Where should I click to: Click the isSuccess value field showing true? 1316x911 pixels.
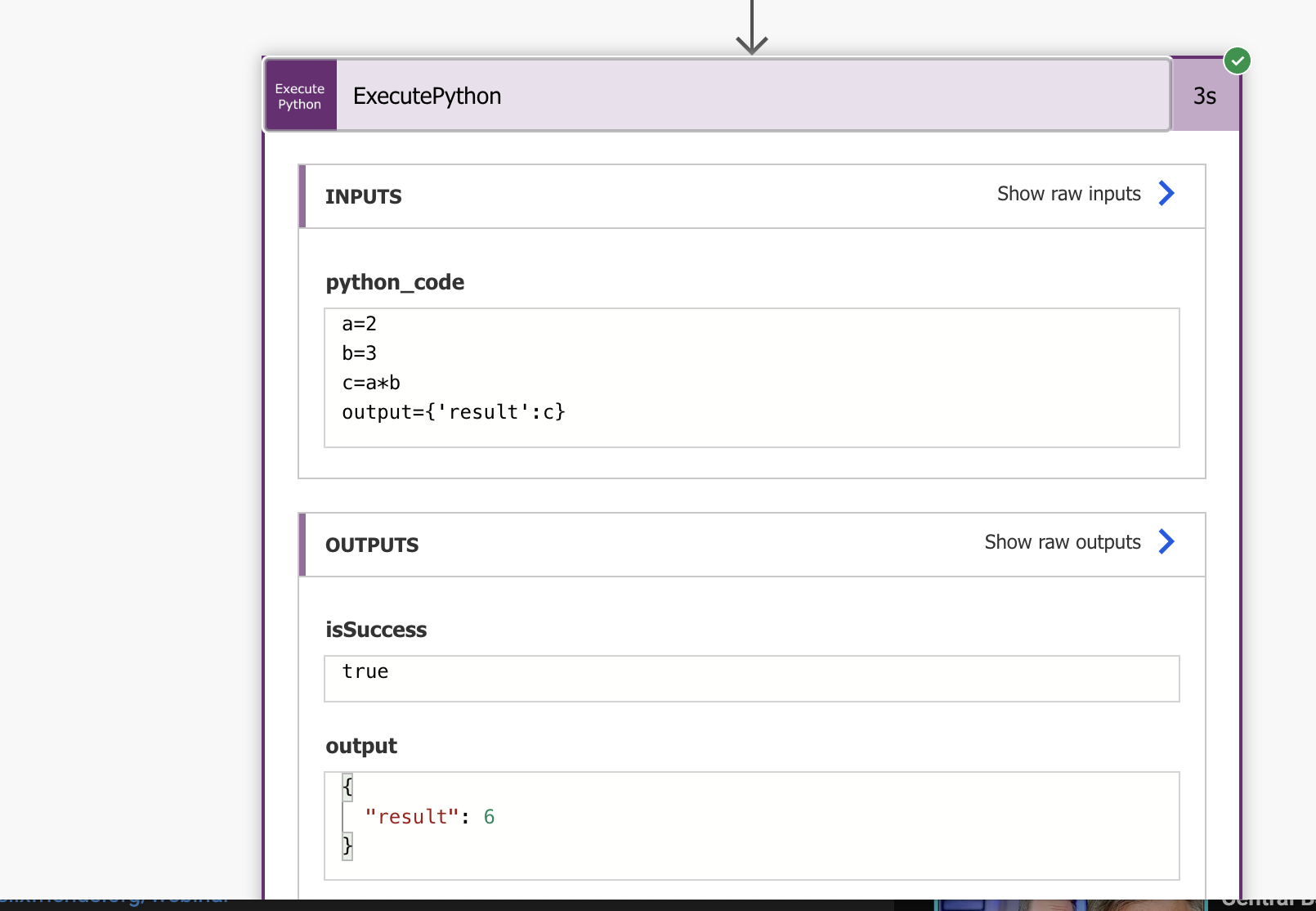[750, 678]
